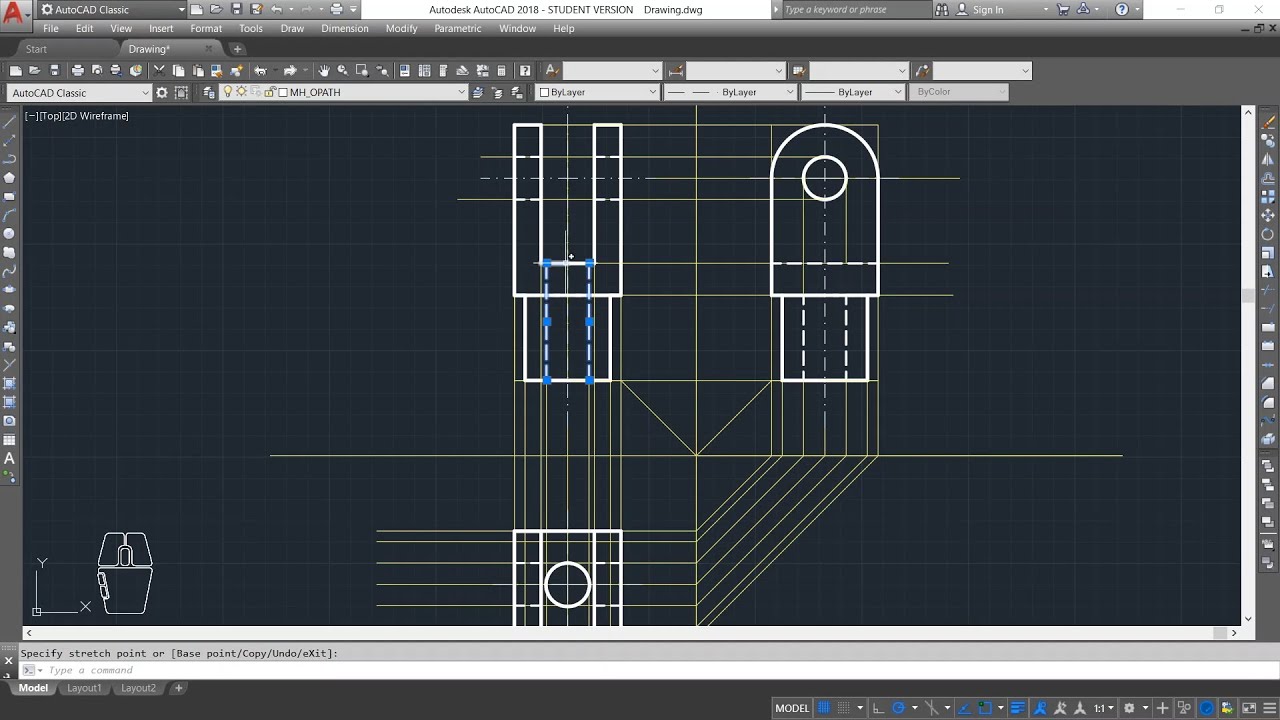Toggle Ortho mode in status bar
The image size is (1280, 720).
click(878, 708)
